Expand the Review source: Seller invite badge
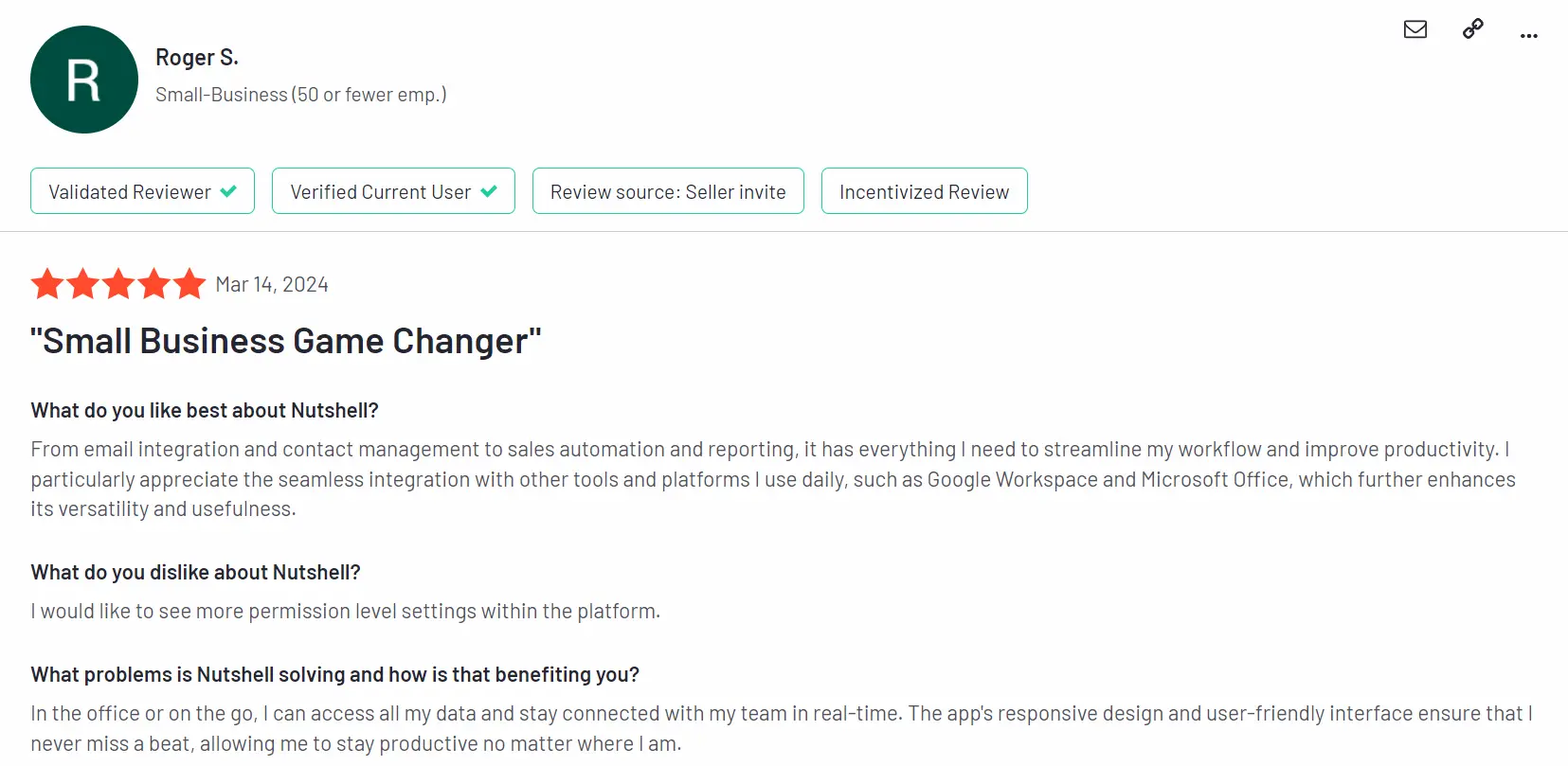 [x=667, y=190]
